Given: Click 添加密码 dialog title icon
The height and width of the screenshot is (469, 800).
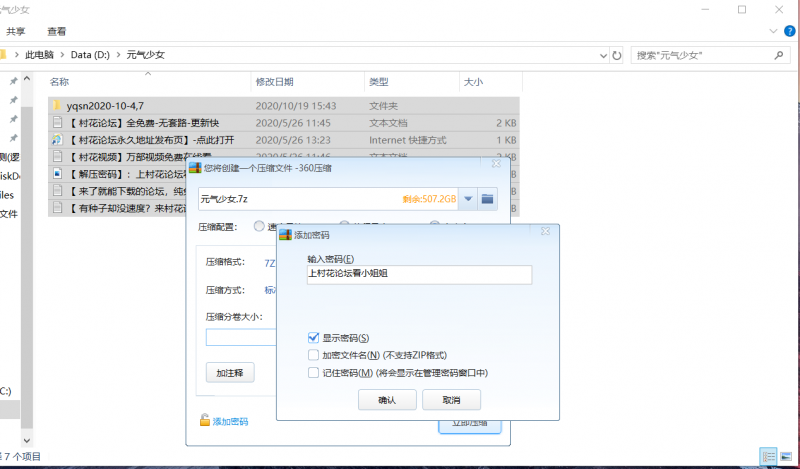Looking at the screenshot, I should 286,235.
